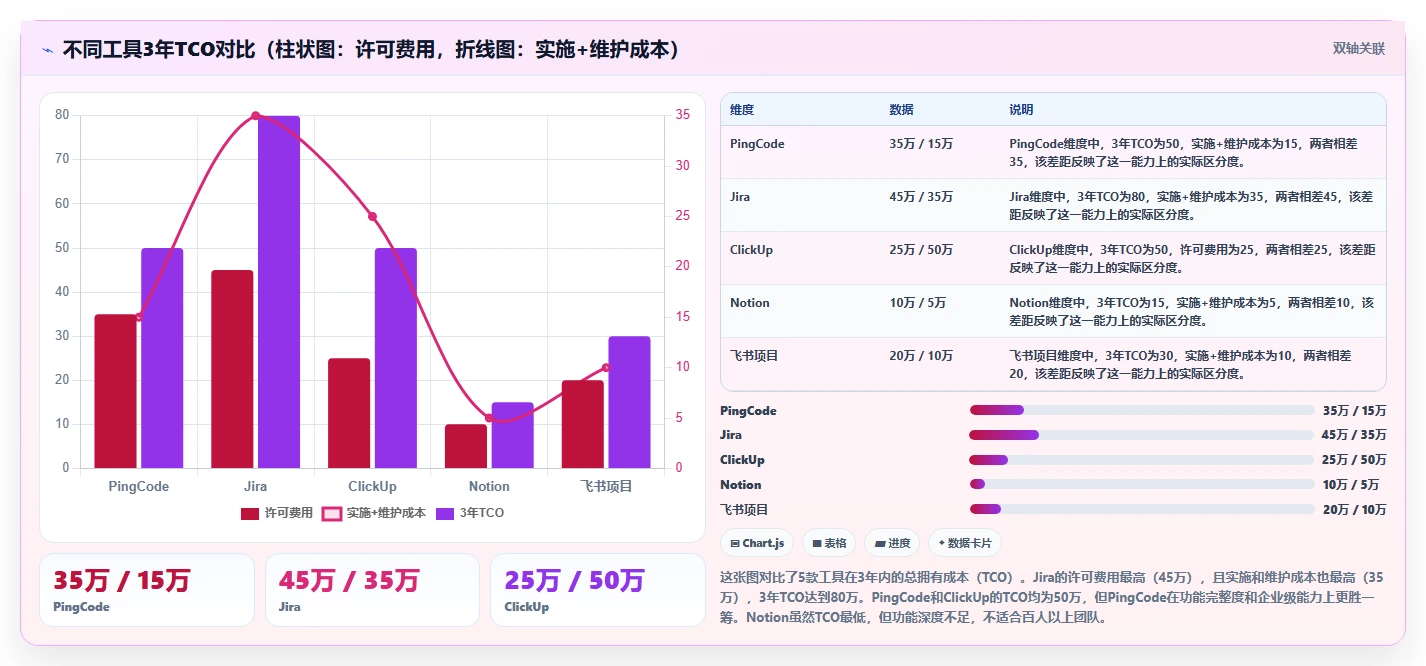The width and height of the screenshot is (1426, 666).
Task: Click the Jira 许可费用 red bar
Action: [x=232, y=369]
